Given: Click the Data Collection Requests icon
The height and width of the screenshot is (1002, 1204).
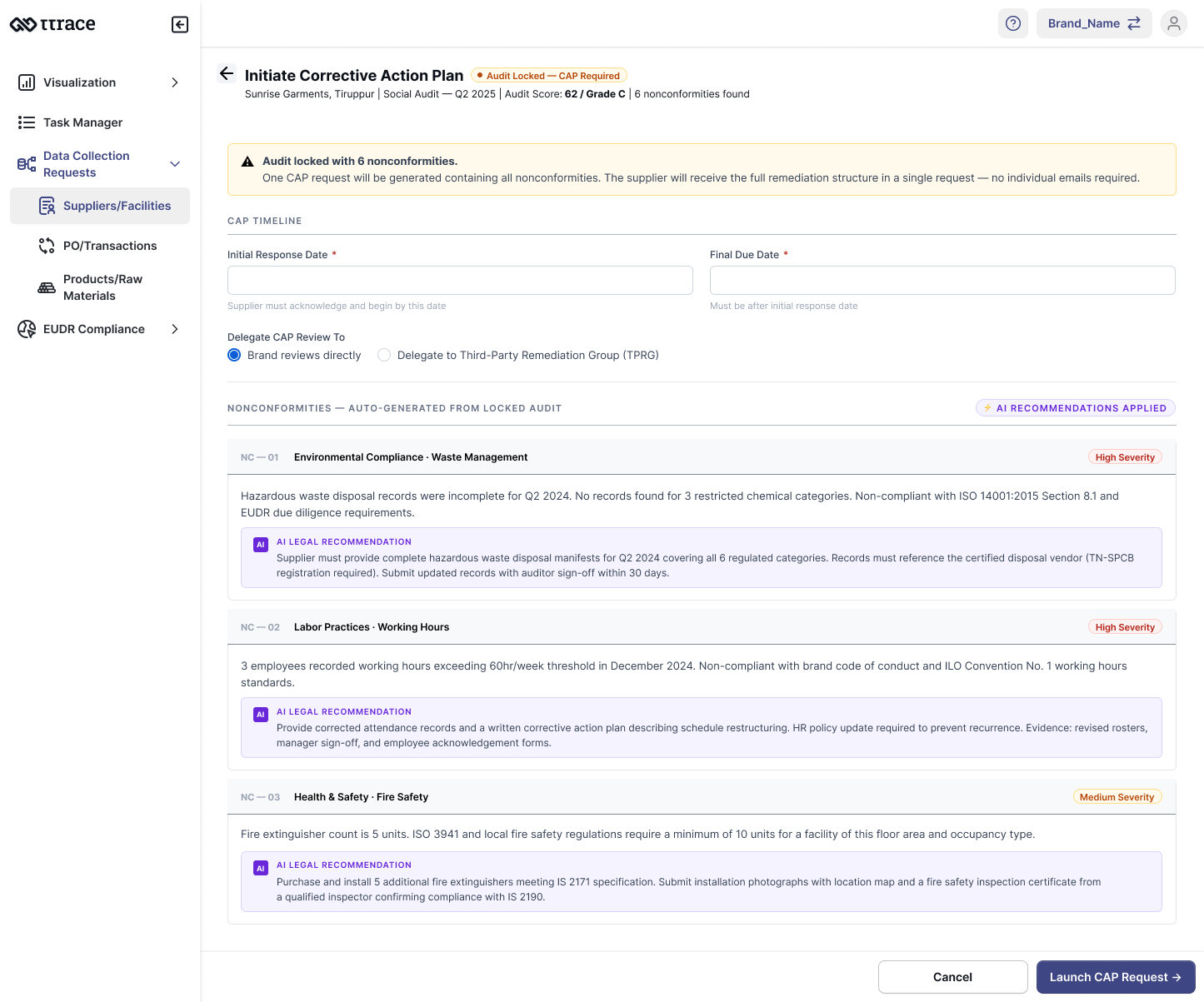Looking at the screenshot, I should pyautogui.click(x=27, y=164).
